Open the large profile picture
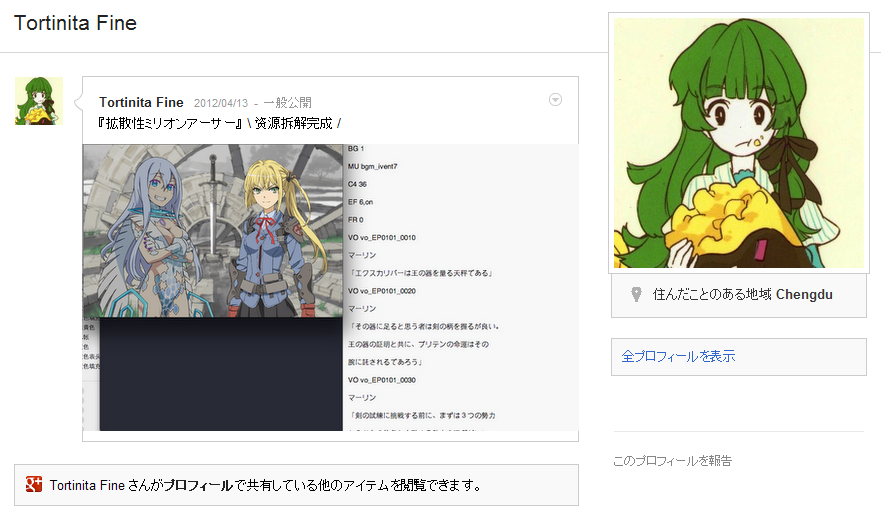Viewport: 881px width, 511px height. coord(739,143)
